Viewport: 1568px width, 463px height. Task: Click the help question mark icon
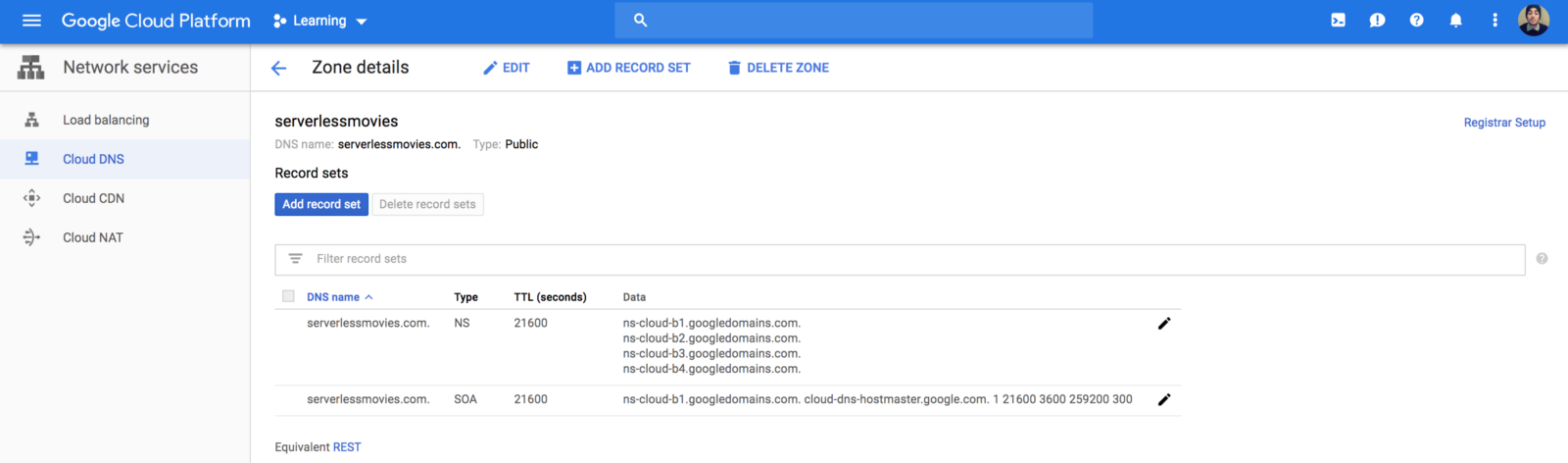click(1416, 21)
